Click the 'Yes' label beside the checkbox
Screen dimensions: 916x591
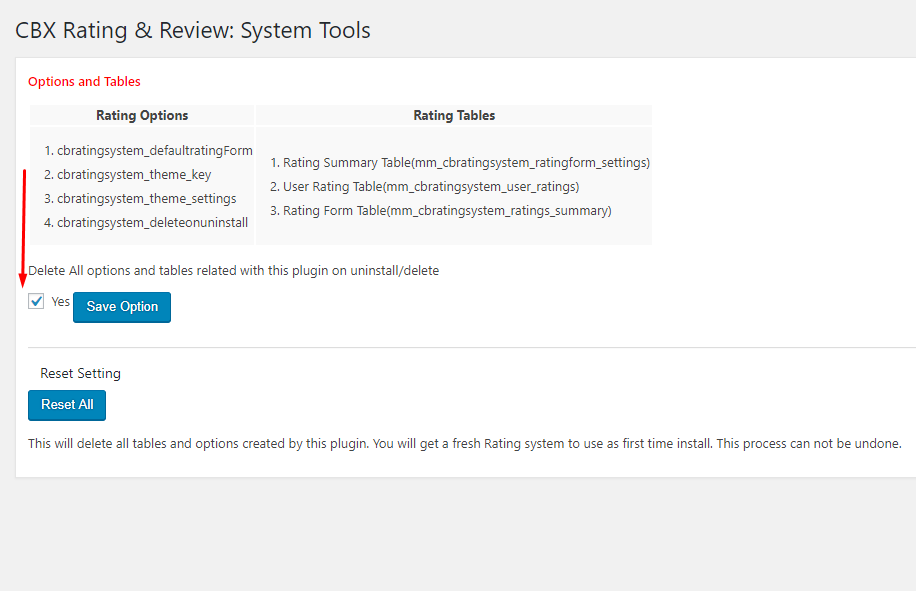pos(61,302)
